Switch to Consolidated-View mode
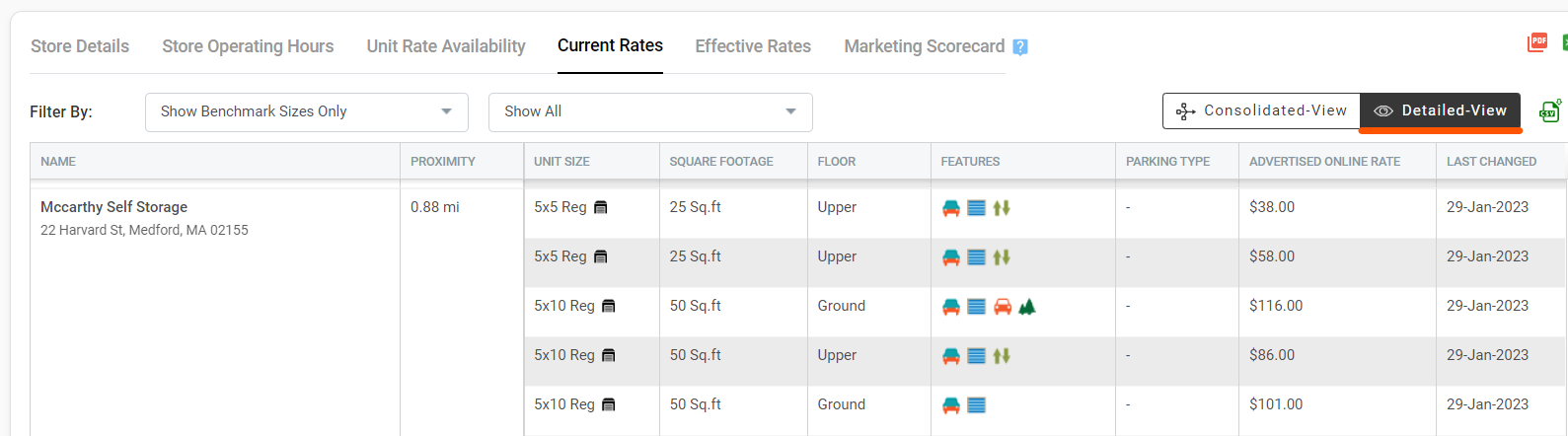The image size is (1568, 436). click(x=1261, y=110)
